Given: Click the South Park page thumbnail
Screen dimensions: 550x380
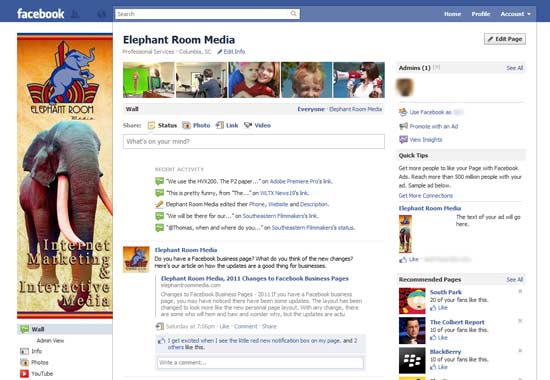Looking at the screenshot, I should pyautogui.click(x=412, y=301).
